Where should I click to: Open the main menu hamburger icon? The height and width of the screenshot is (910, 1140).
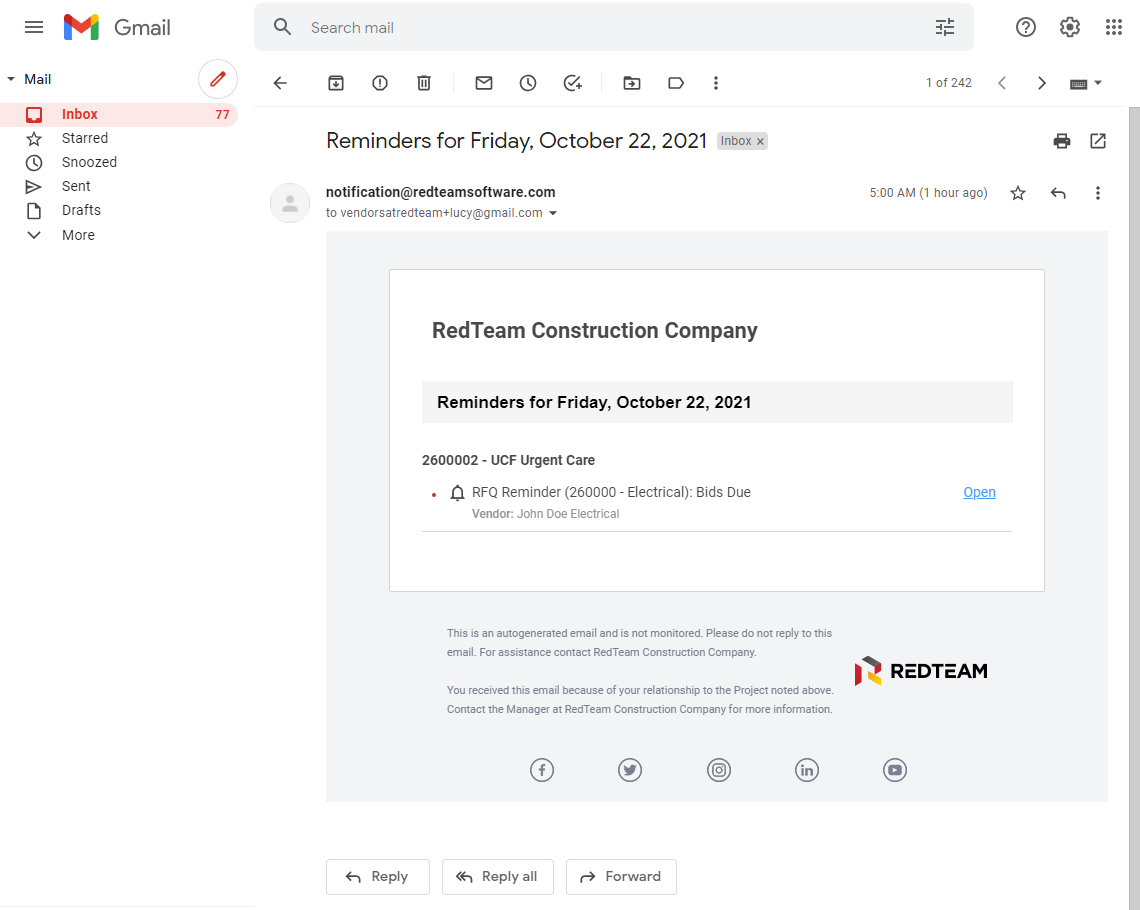click(x=34, y=28)
